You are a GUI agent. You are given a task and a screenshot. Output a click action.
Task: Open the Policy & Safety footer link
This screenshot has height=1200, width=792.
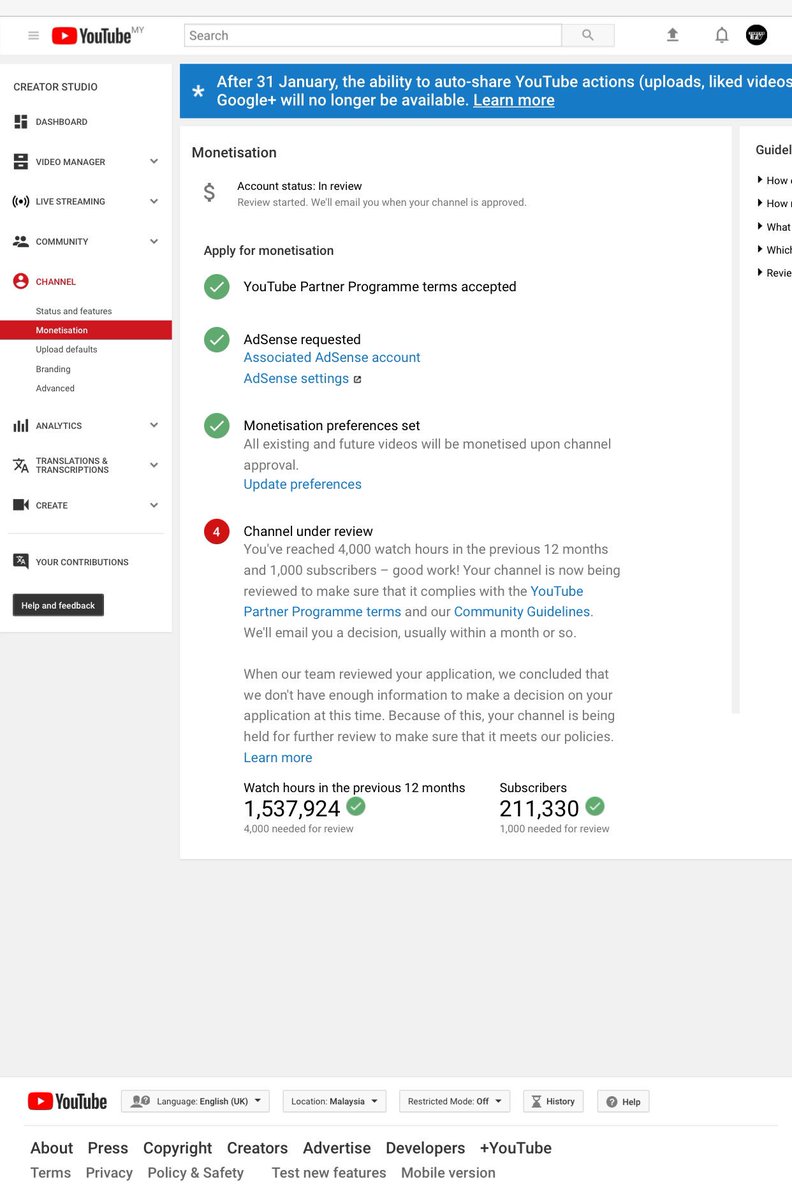click(195, 1173)
